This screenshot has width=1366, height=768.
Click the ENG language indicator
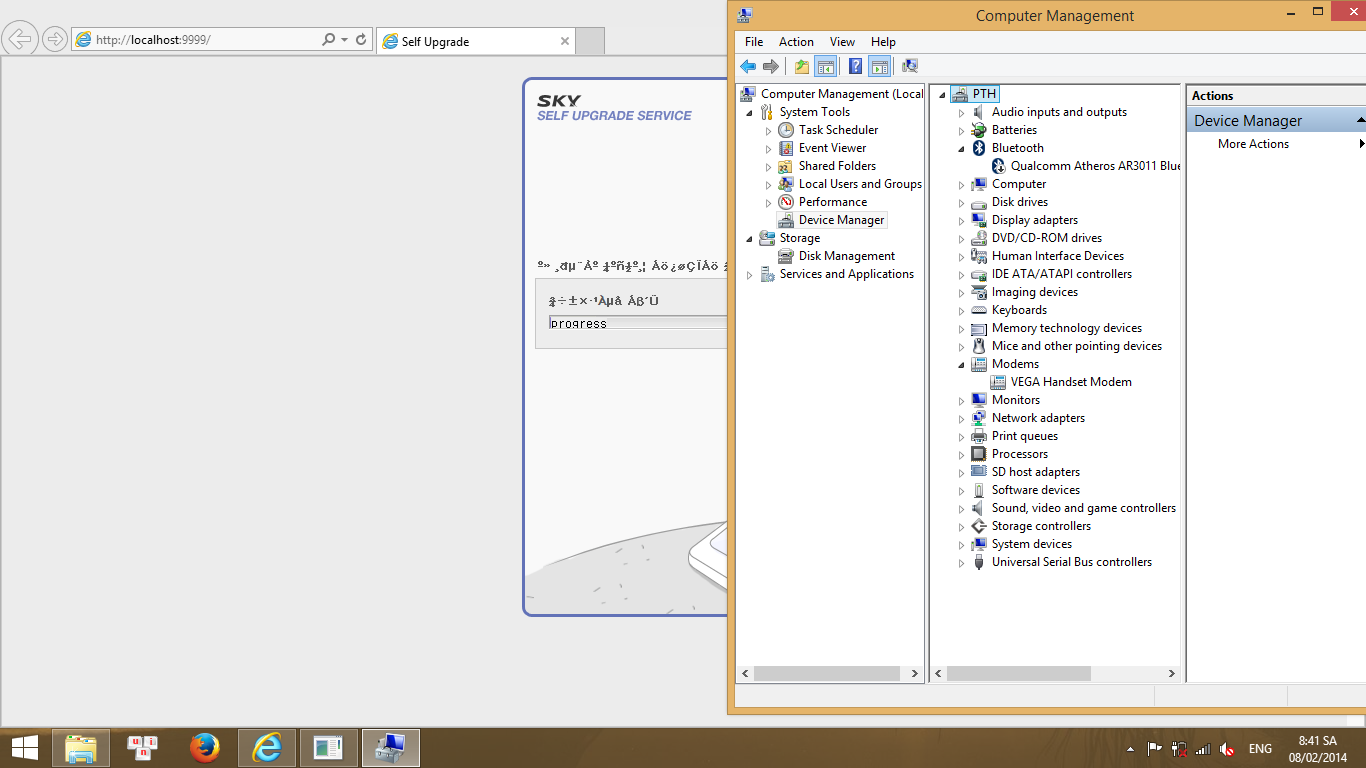coord(1260,748)
